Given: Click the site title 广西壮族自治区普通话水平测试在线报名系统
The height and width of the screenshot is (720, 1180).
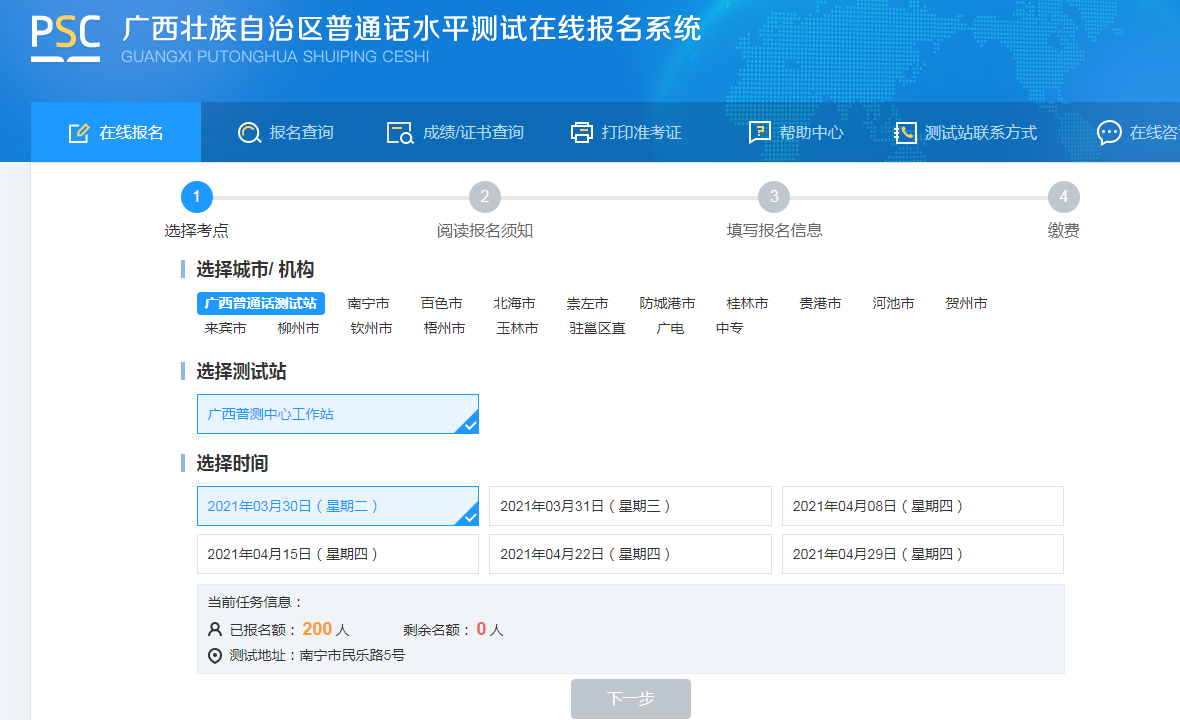Looking at the screenshot, I should coord(411,29).
